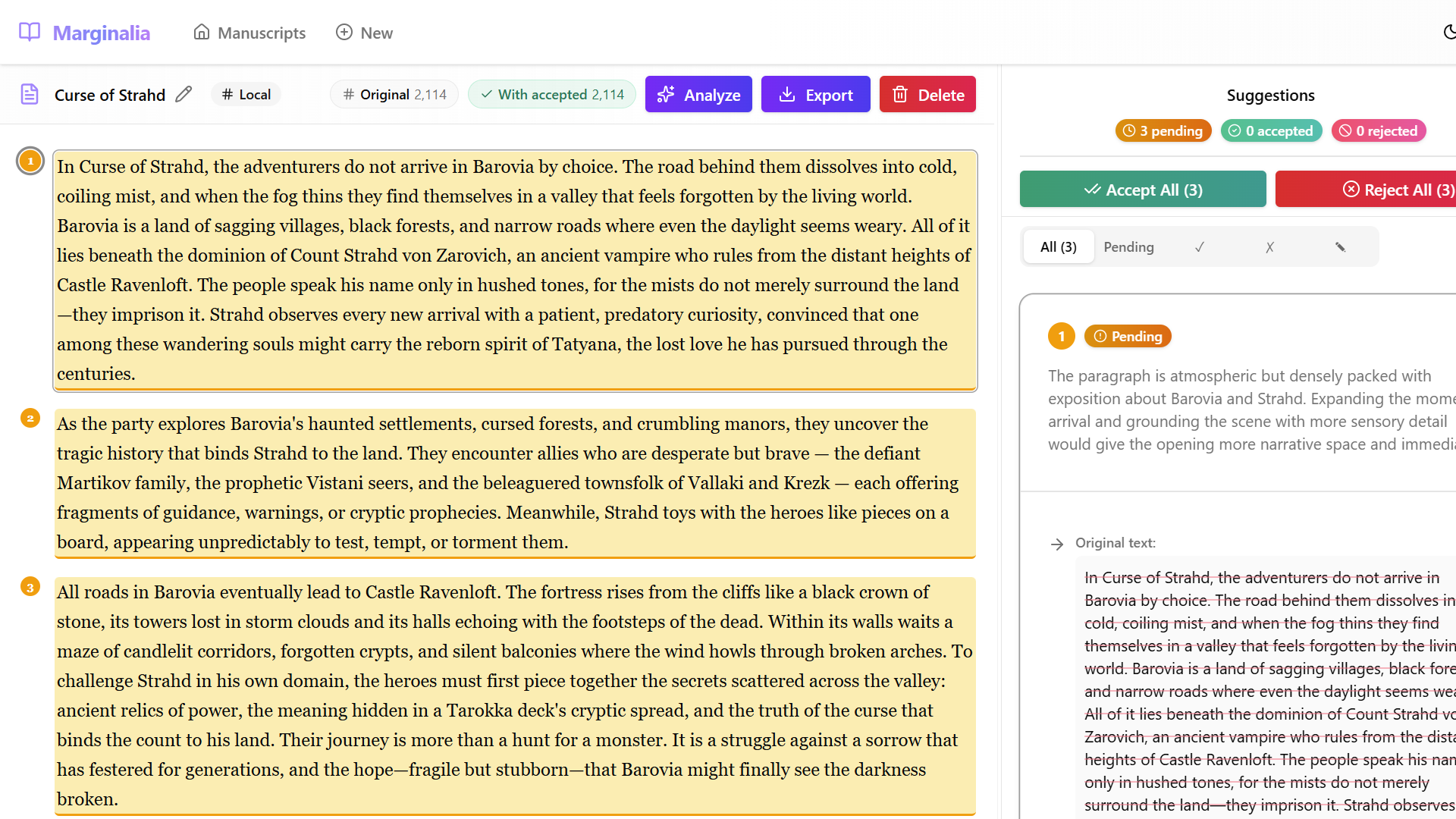Switch to Pending tab
The height and width of the screenshot is (819, 1456).
pyautogui.click(x=1128, y=246)
